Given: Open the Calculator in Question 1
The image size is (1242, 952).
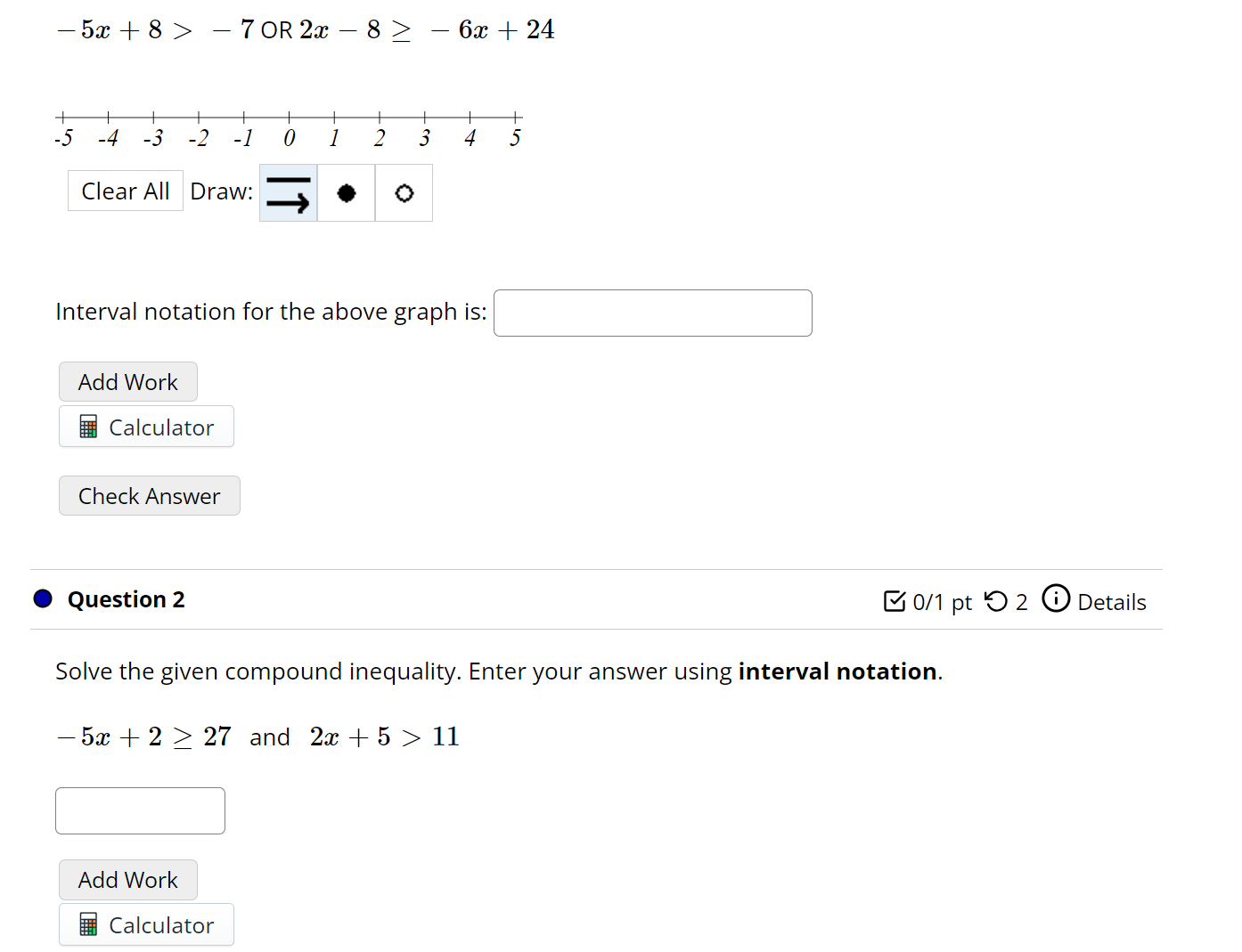Looking at the screenshot, I should (146, 427).
